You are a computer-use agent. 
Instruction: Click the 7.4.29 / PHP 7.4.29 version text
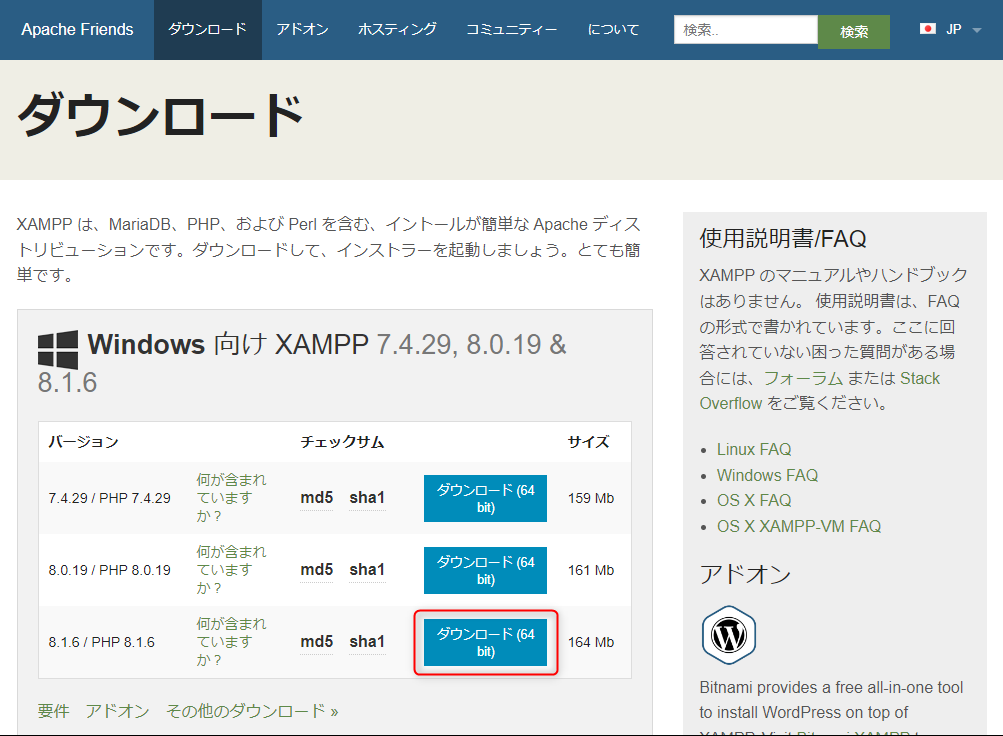[109, 498]
